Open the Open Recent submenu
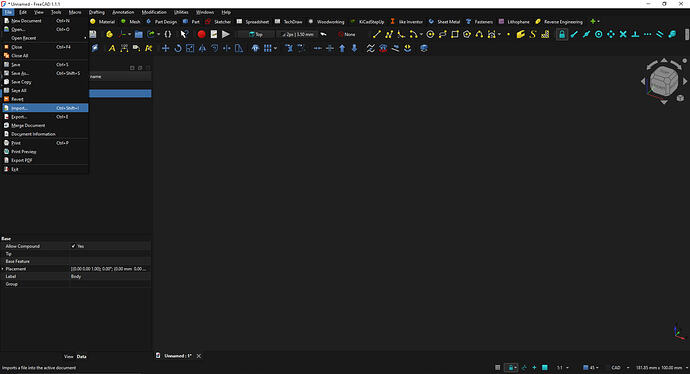 [45, 38]
